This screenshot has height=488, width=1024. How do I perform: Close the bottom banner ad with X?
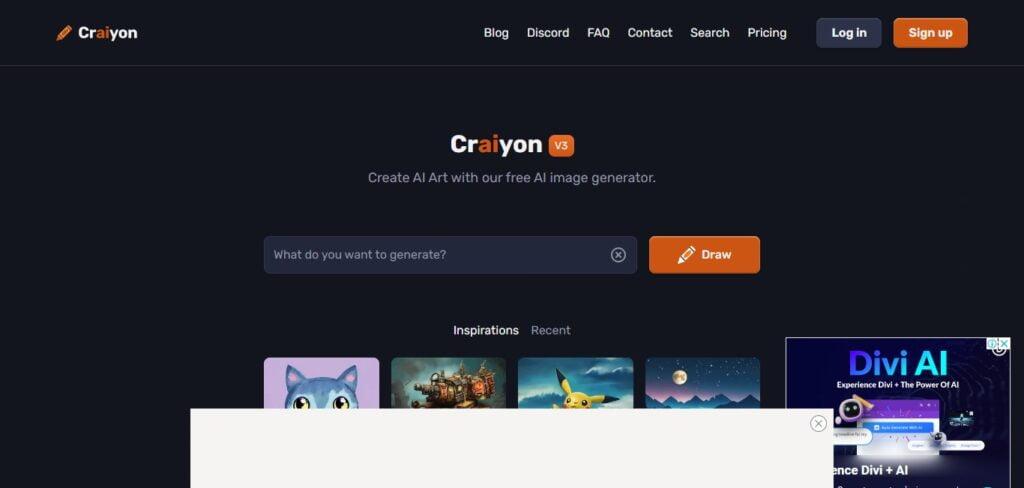point(818,423)
